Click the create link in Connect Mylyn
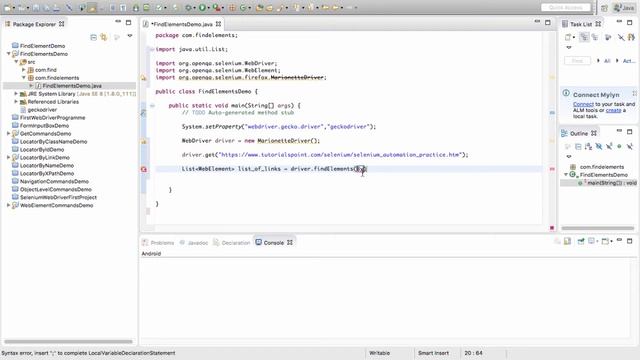 [613, 110]
